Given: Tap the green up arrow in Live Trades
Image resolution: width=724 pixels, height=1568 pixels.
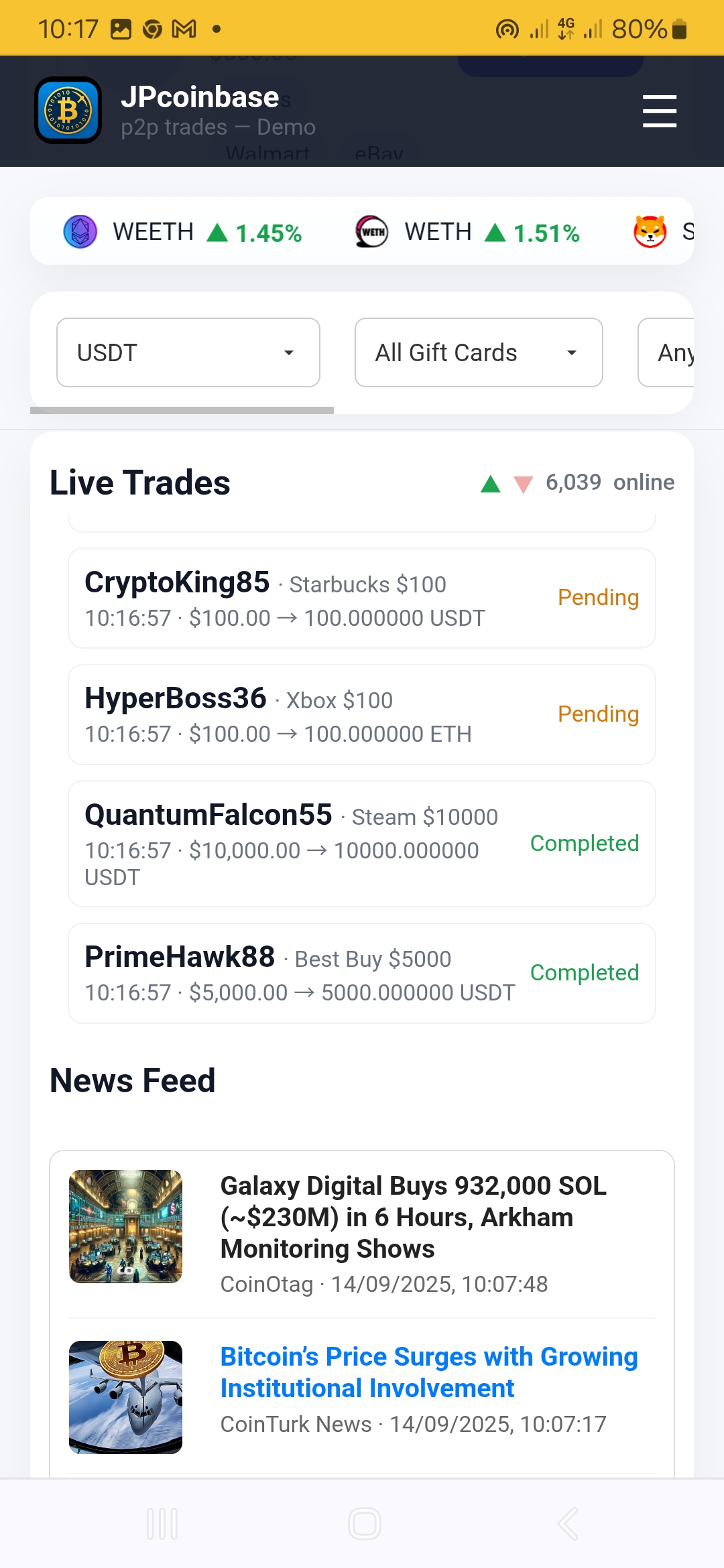Looking at the screenshot, I should (x=491, y=484).
